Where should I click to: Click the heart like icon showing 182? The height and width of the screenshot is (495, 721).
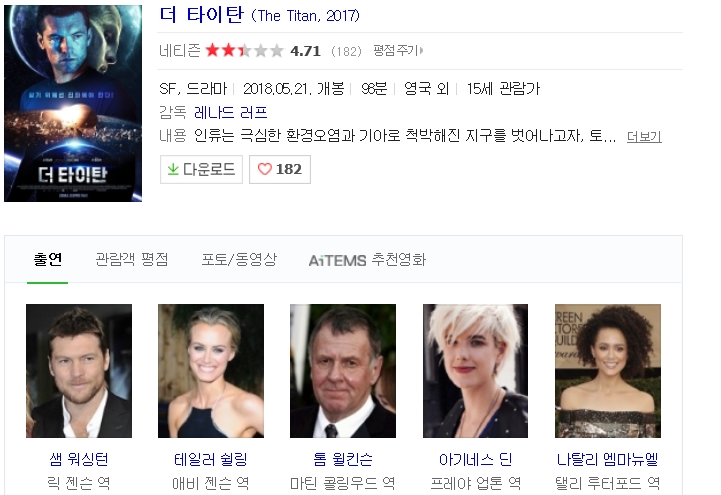point(265,169)
